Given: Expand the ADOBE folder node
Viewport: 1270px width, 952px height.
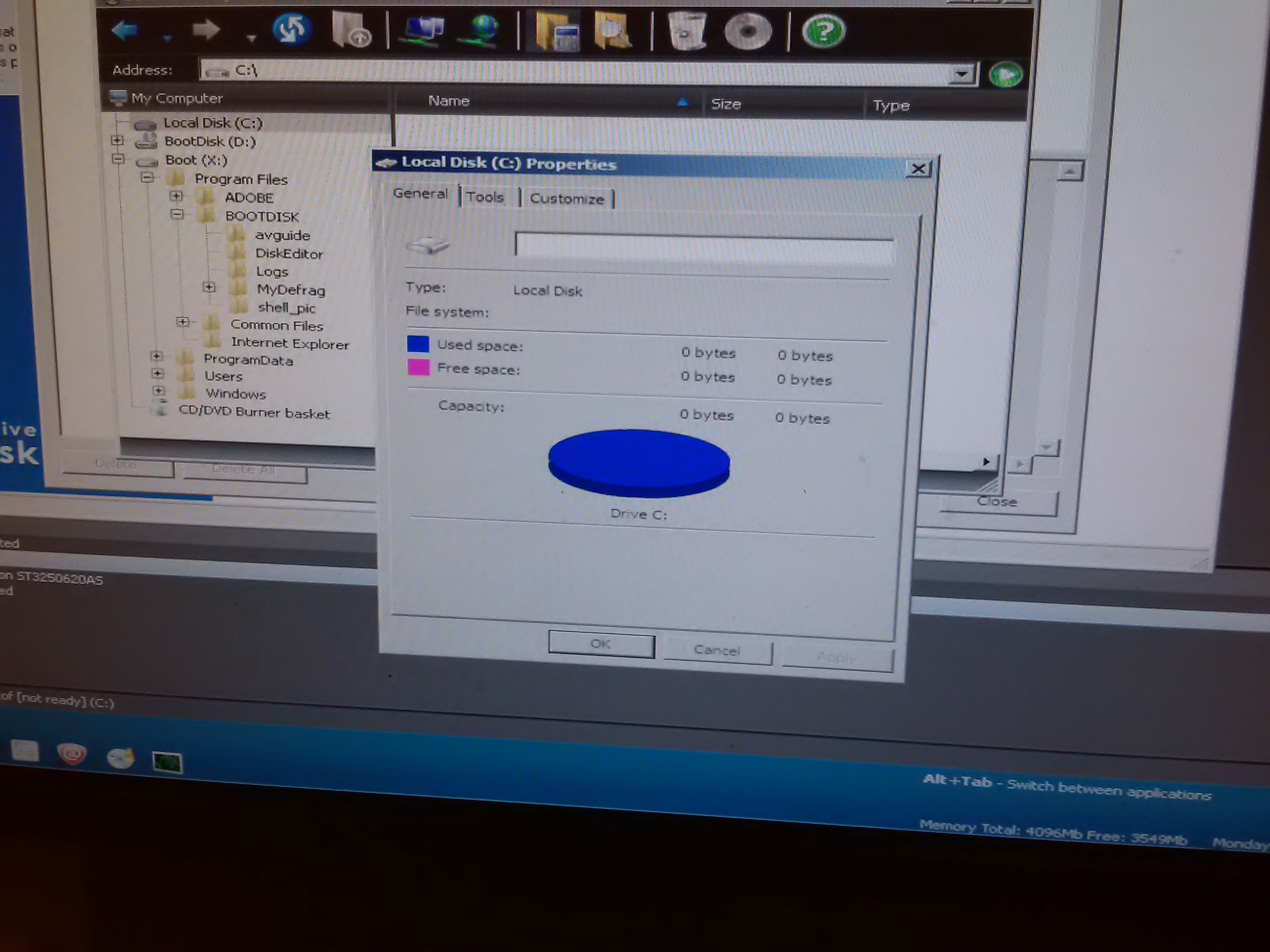Looking at the screenshot, I should click(176, 196).
